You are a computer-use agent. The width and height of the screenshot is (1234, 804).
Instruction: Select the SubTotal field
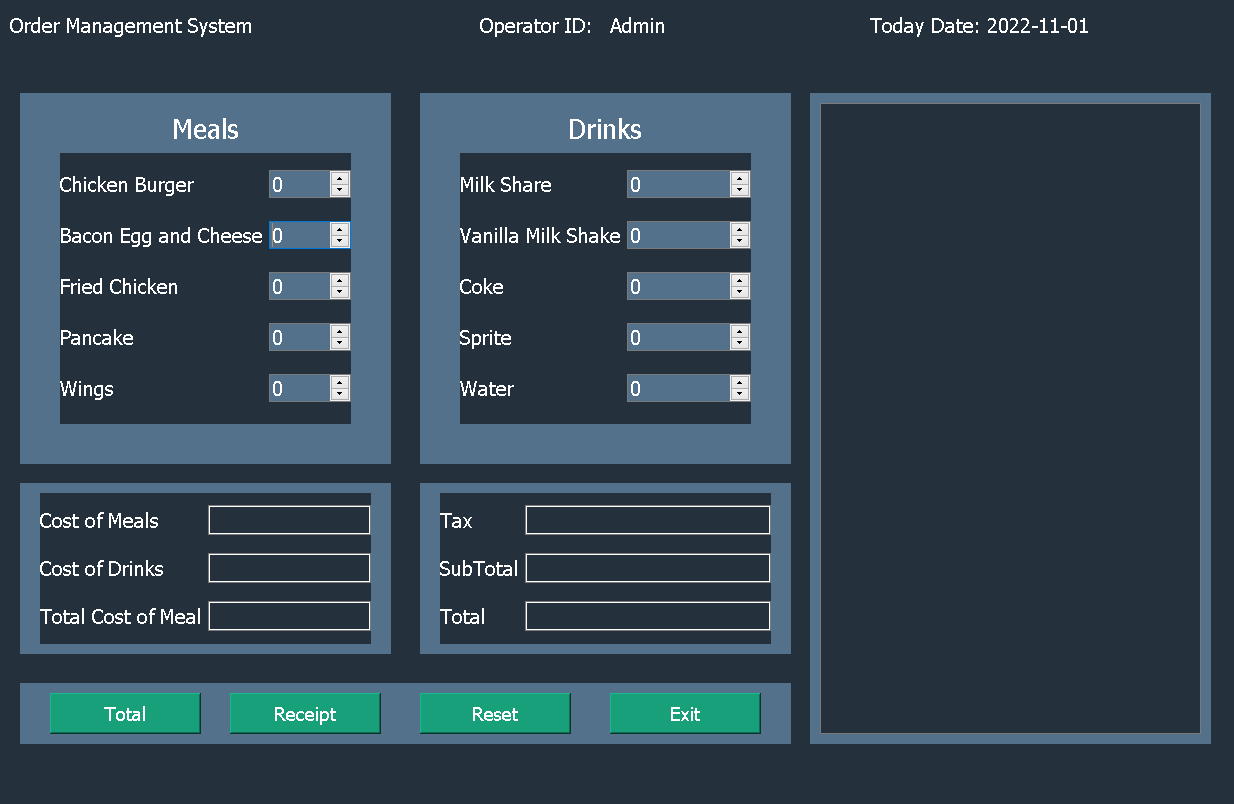(646, 567)
